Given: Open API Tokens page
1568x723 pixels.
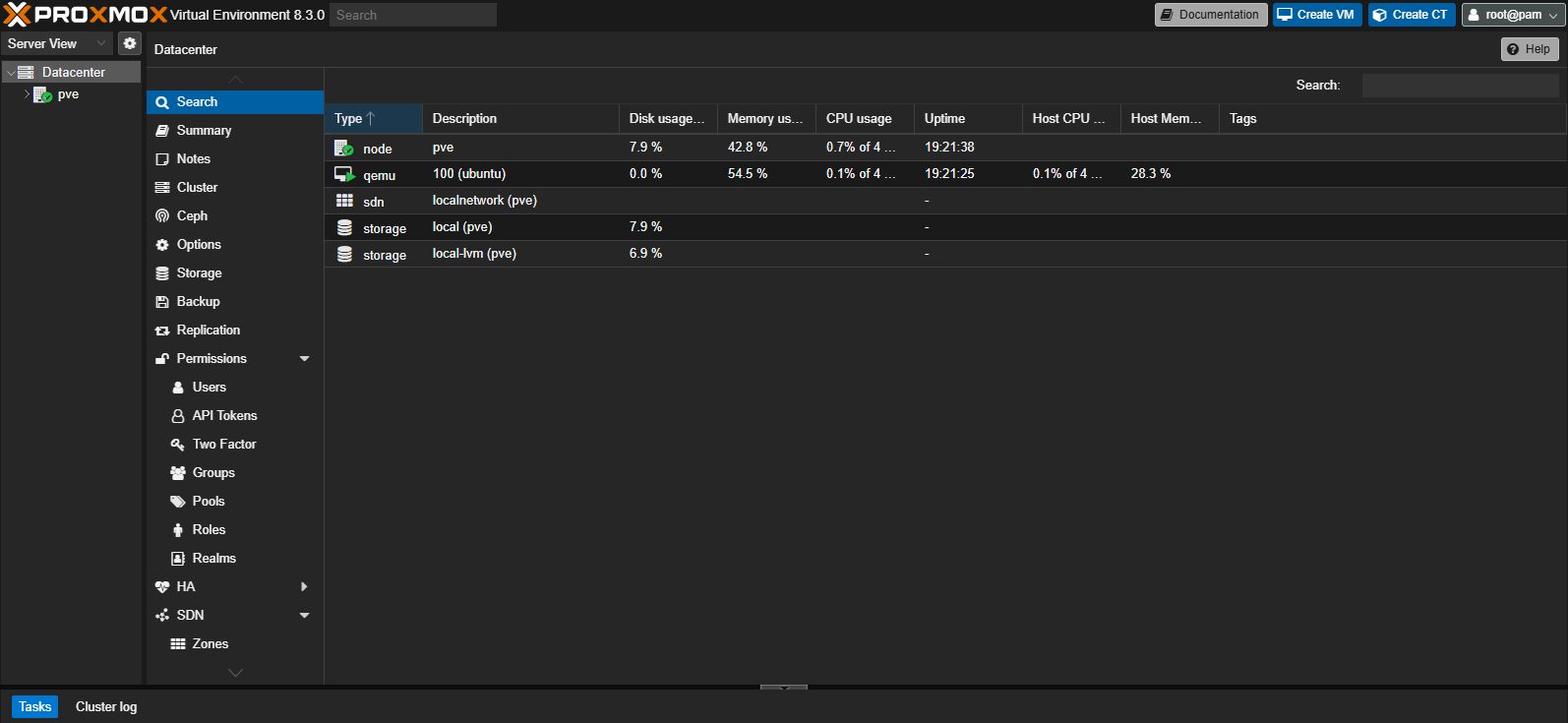Looking at the screenshot, I should [235, 415].
